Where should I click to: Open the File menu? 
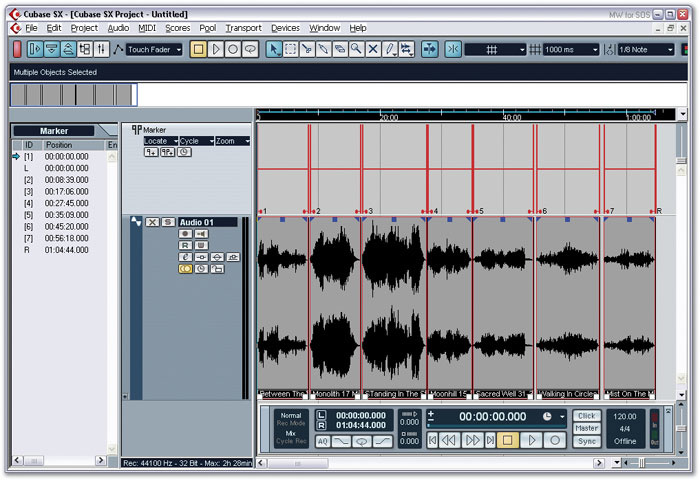(31, 28)
